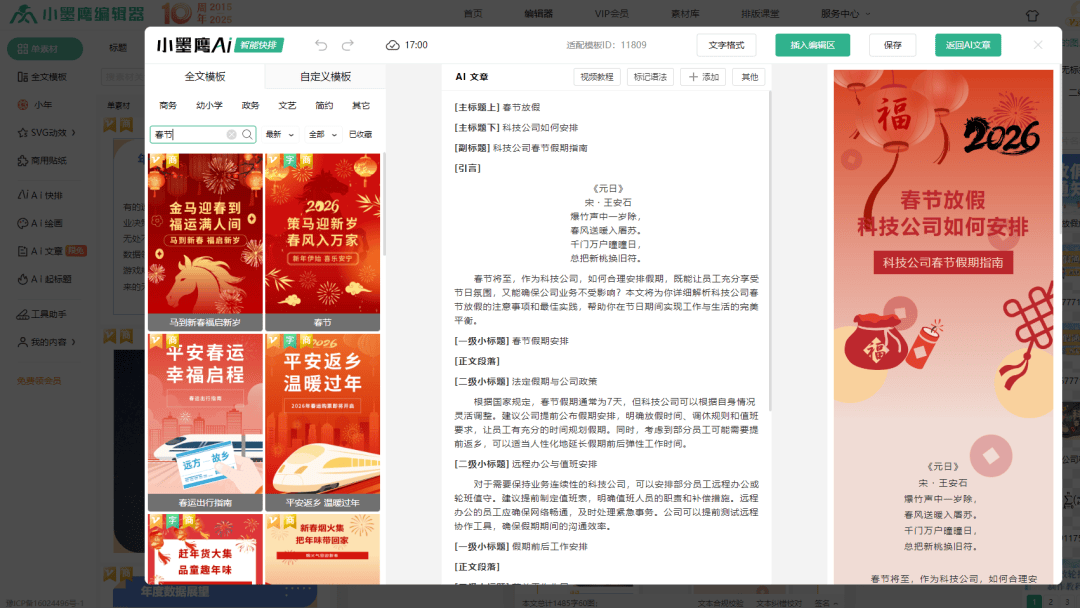Click the cloud save status icon
Viewport: 1080px width, 608px height.
pyautogui.click(x=393, y=45)
